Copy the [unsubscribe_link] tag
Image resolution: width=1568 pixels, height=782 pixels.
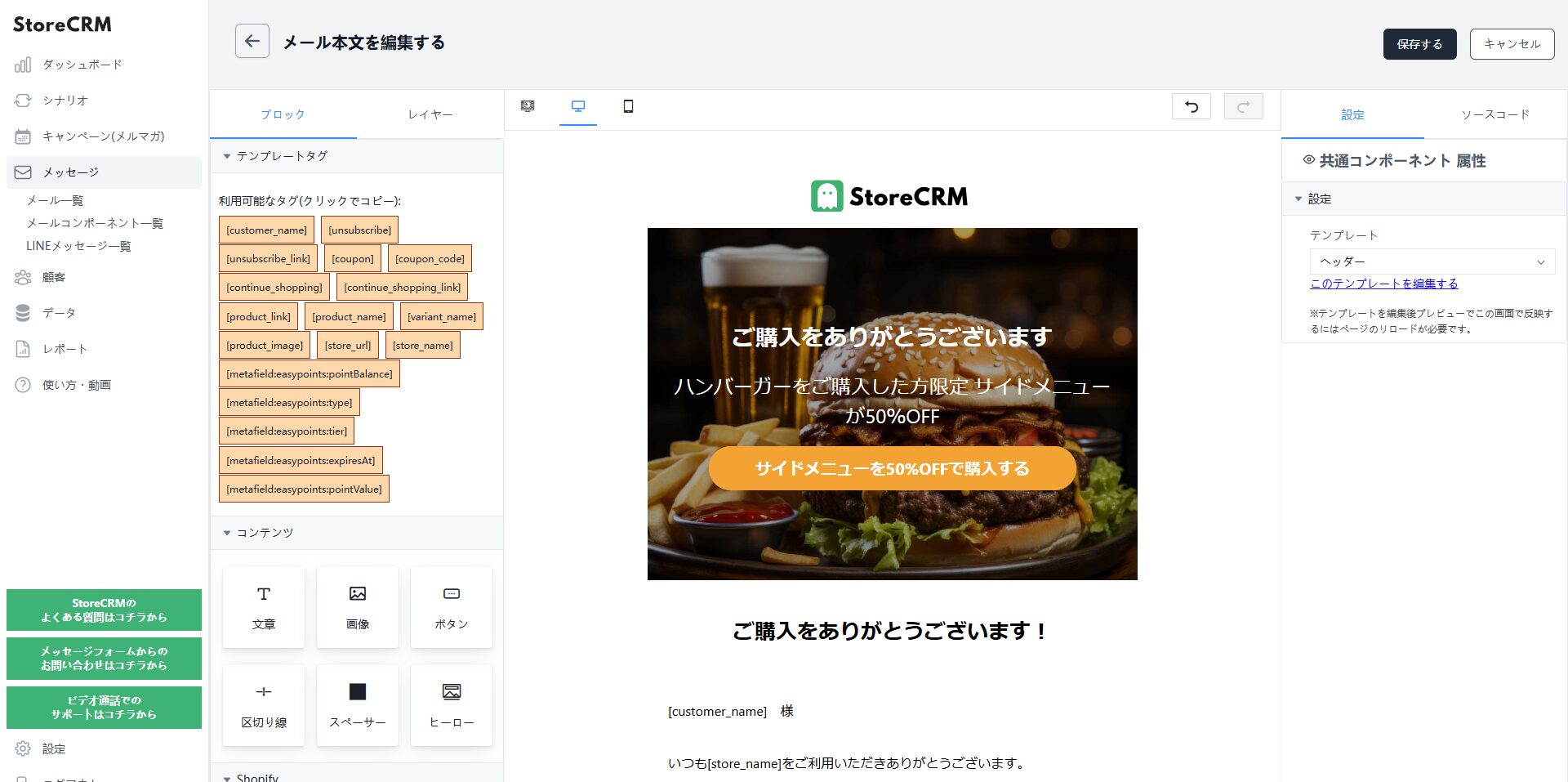(x=268, y=258)
